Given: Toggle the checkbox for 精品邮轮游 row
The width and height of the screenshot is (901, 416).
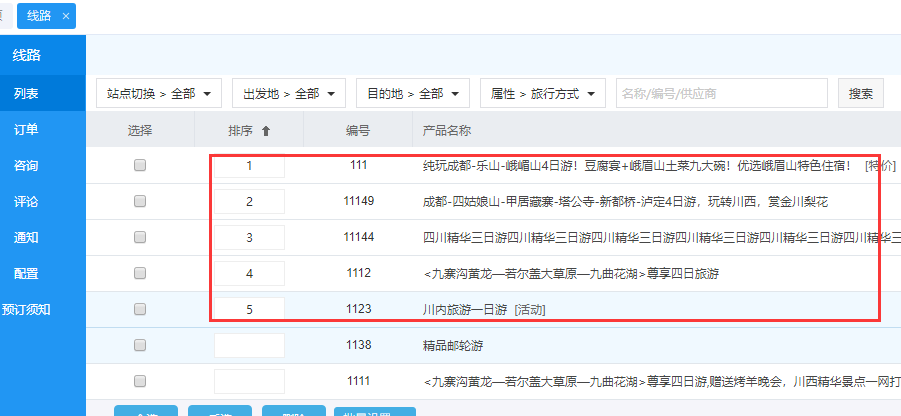Looking at the screenshot, I should [x=140, y=345].
